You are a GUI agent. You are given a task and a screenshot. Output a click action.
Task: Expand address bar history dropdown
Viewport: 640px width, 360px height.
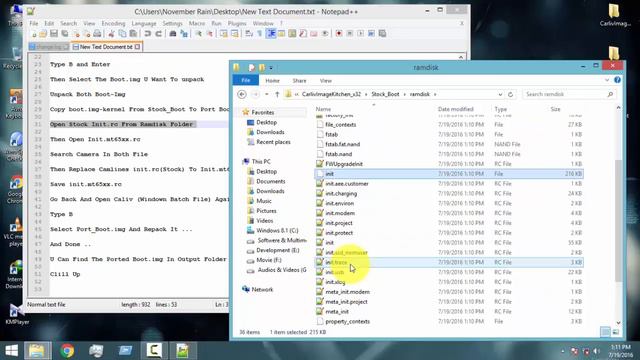coord(500,94)
